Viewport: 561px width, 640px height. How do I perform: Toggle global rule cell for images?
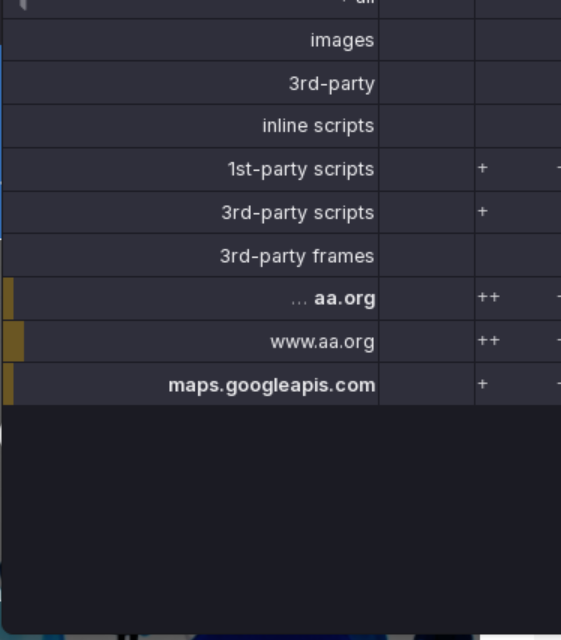coord(427,40)
